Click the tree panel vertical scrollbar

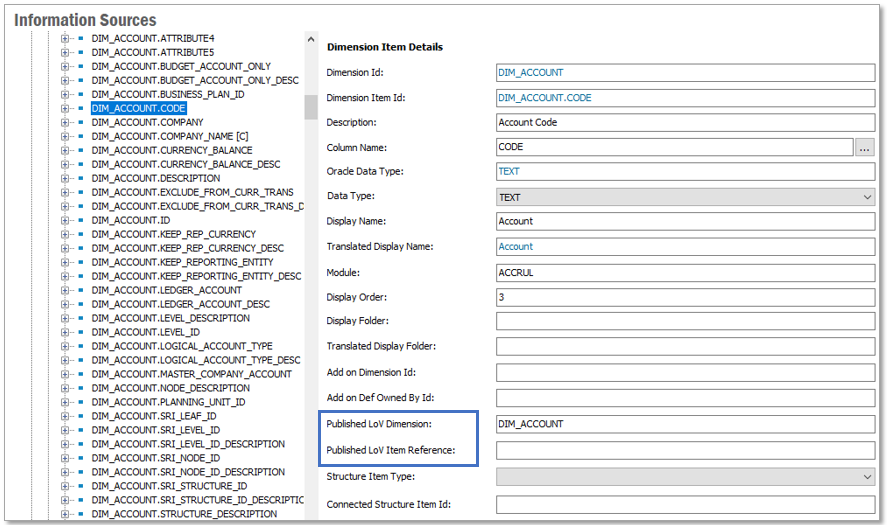(x=311, y=106)
